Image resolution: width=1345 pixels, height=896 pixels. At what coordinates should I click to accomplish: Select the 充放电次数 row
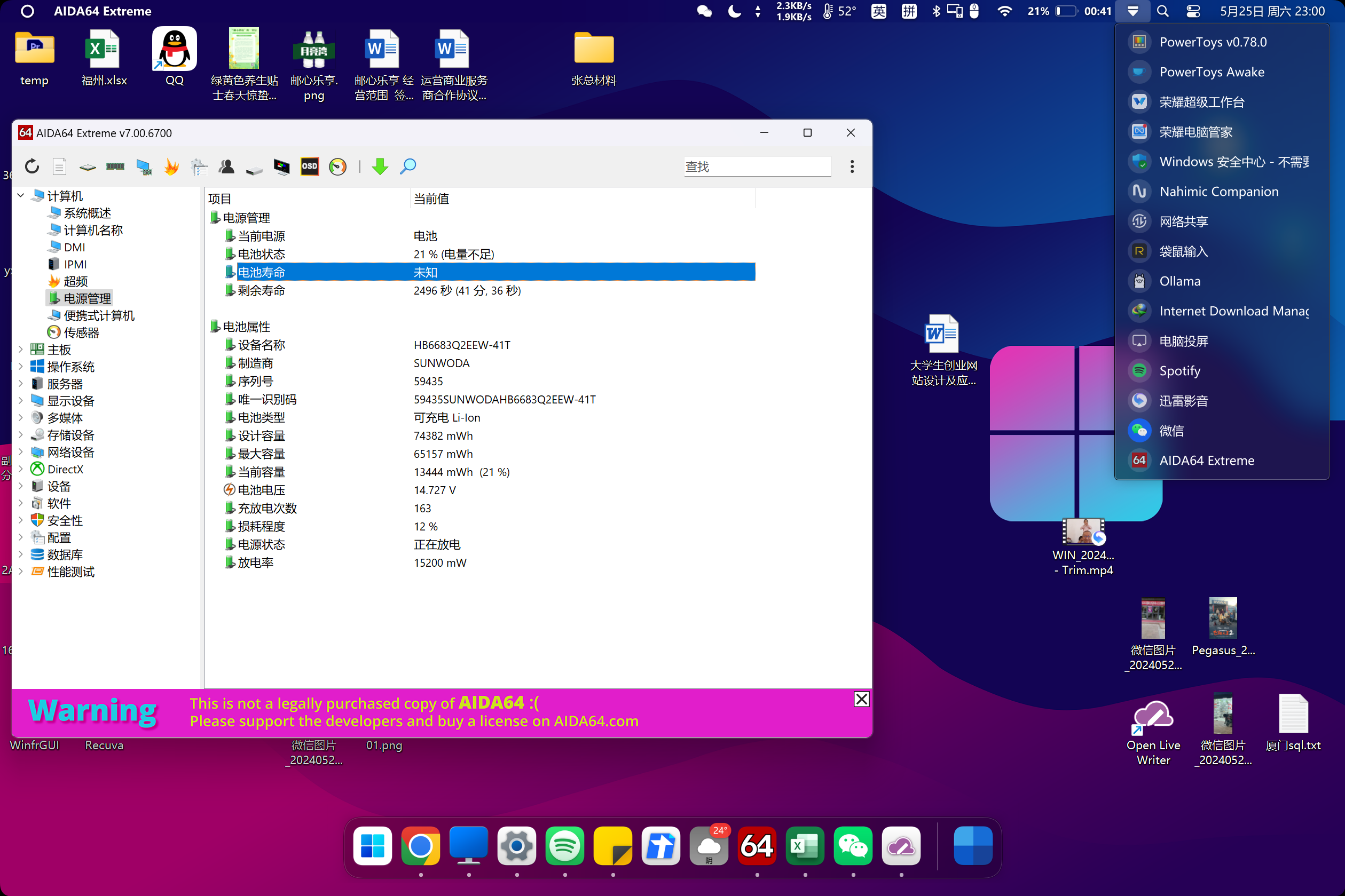(x=481, y=508)
